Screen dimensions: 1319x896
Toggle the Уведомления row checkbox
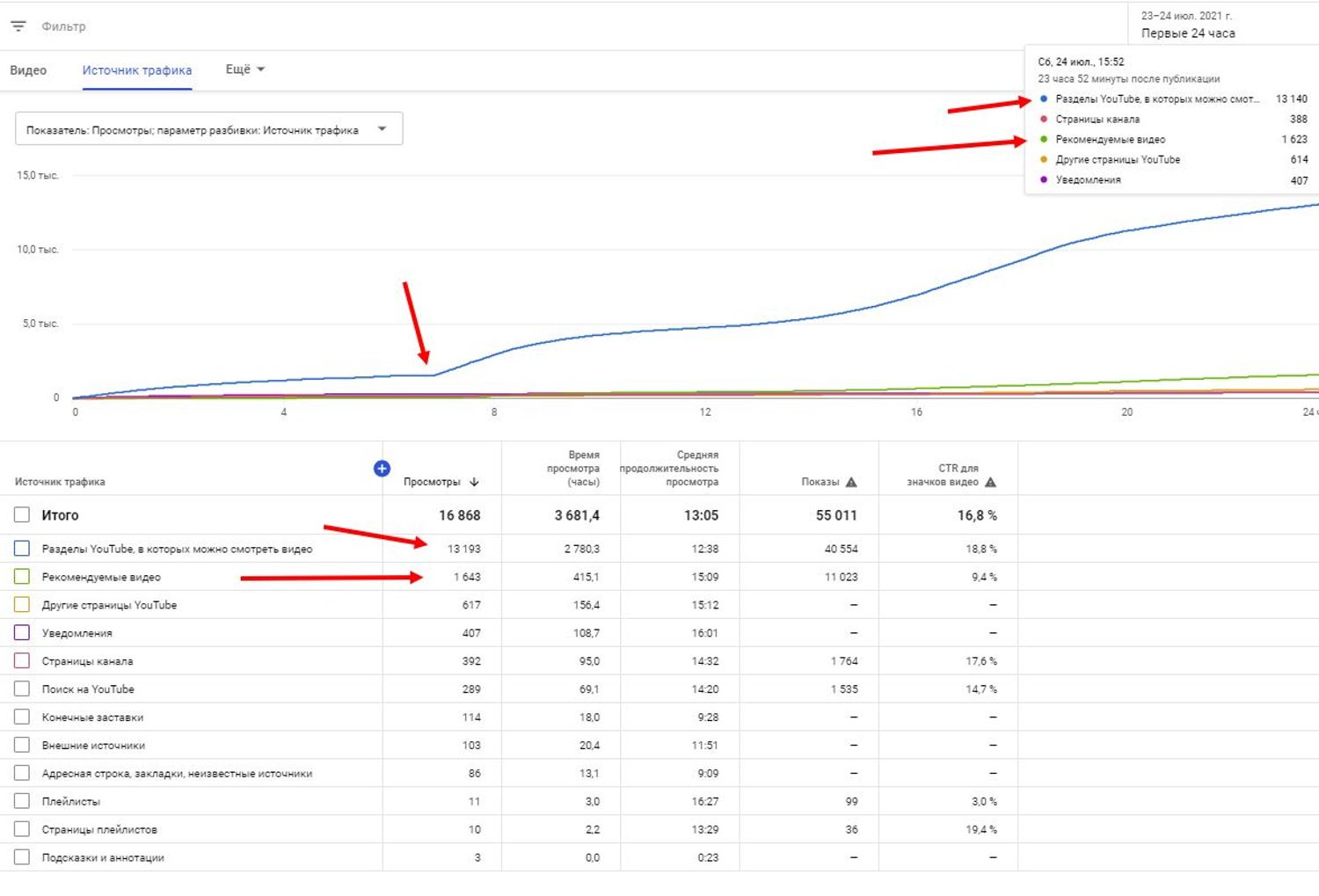pyautogui.click(x=22, y=633)
